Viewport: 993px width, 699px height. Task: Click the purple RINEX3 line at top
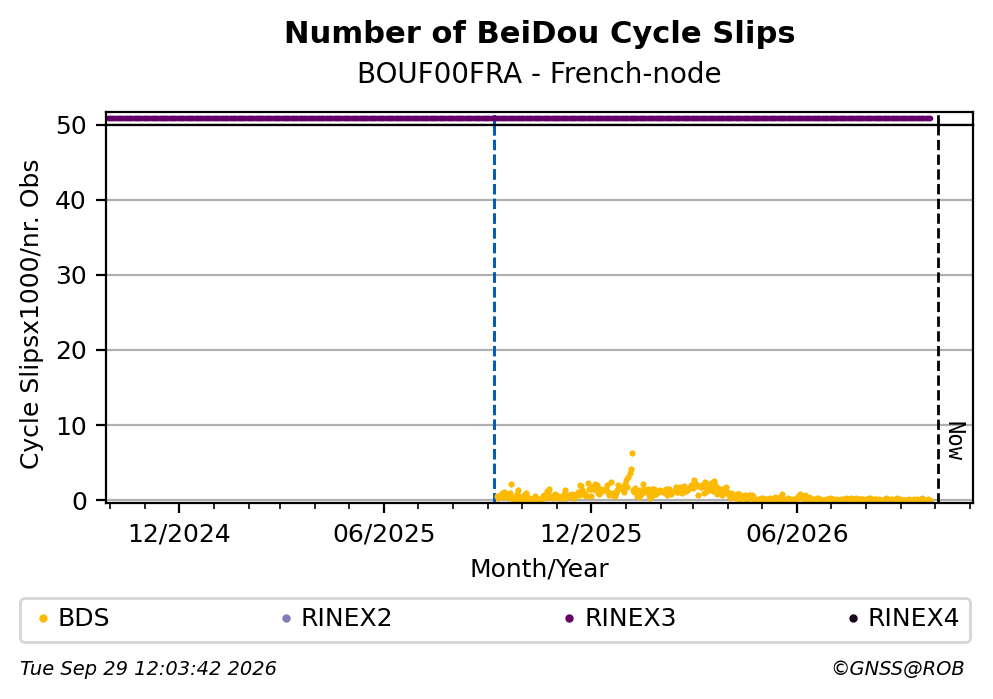click(519, 118)
